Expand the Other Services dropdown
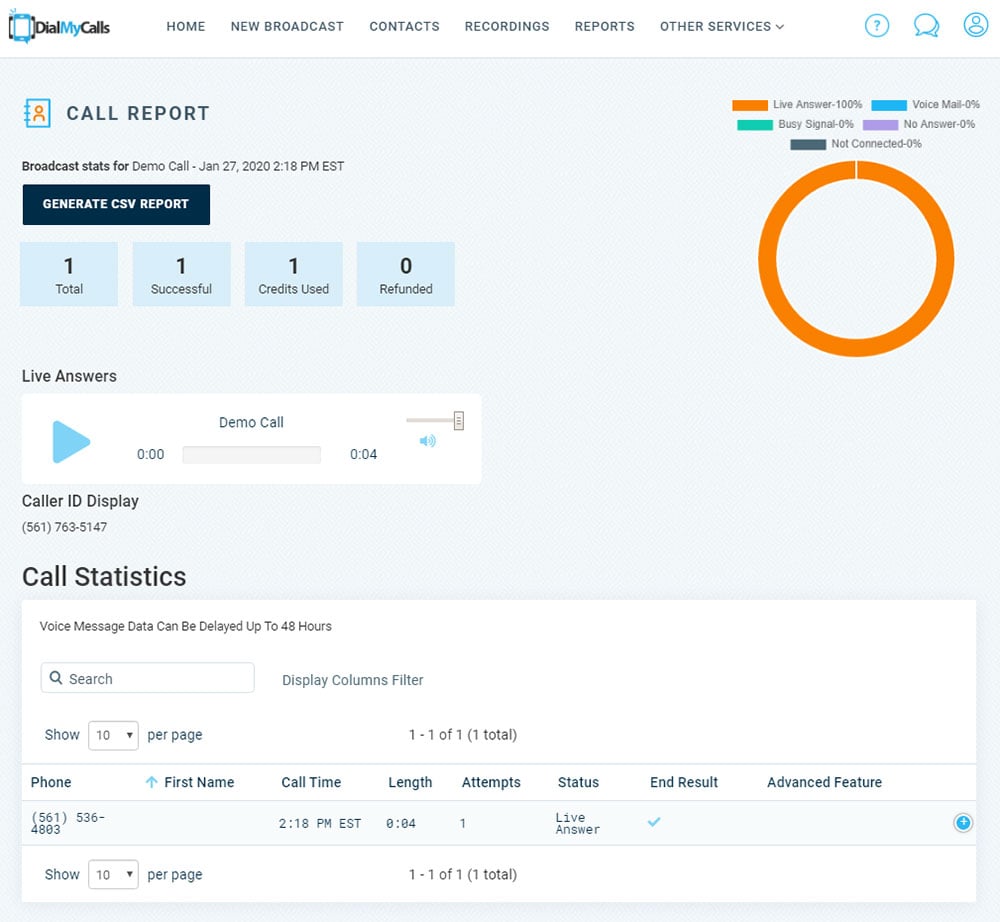The width and height of the screenshot is (1000, 922). point(721,27)
